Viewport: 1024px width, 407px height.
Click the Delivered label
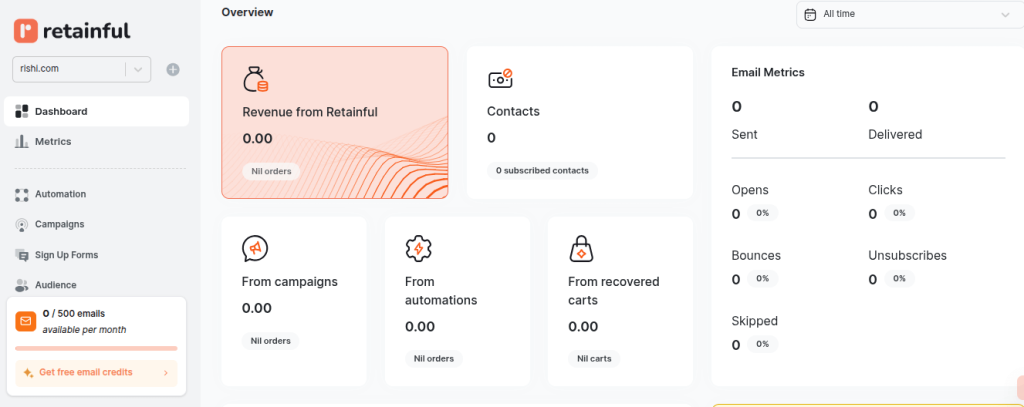pos(895,135)
